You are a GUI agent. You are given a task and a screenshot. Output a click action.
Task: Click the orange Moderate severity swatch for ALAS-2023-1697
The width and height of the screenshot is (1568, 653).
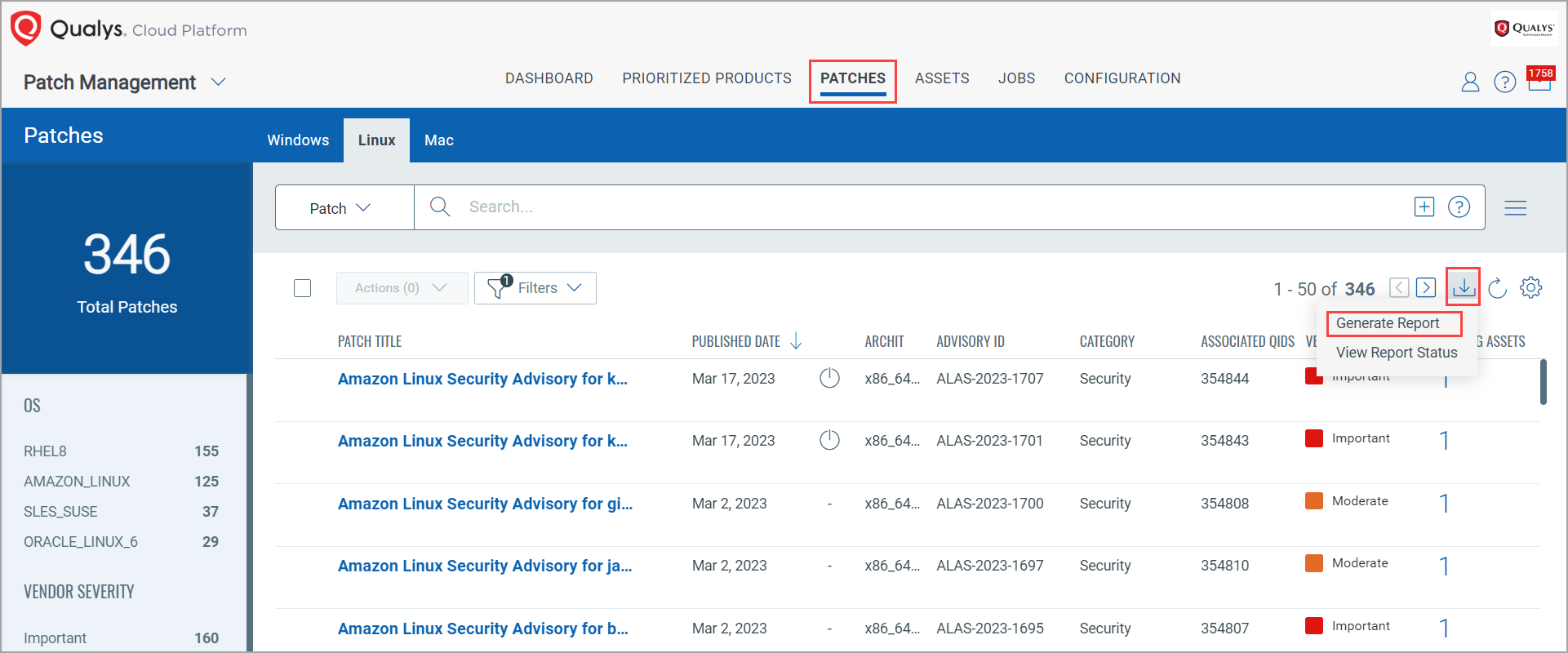(x=1313, y=563)
